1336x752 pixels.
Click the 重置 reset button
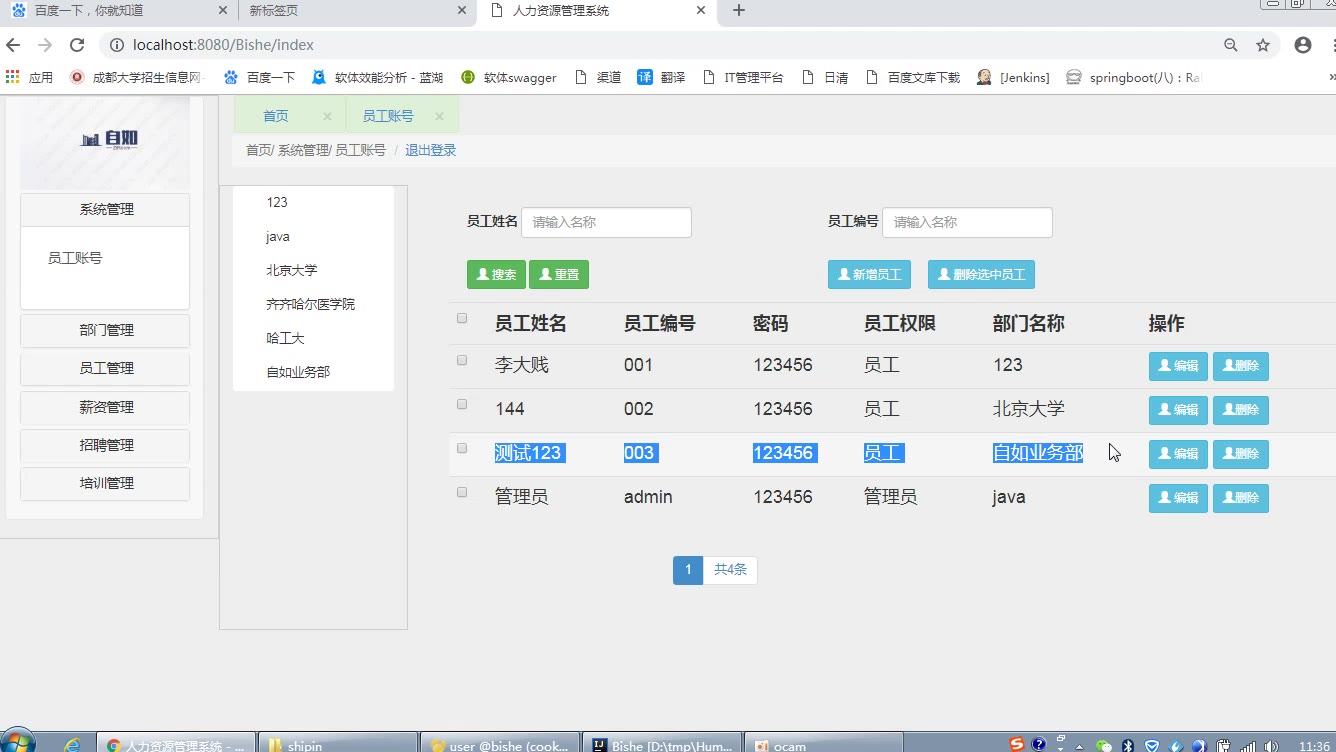[x=559, y=275]
